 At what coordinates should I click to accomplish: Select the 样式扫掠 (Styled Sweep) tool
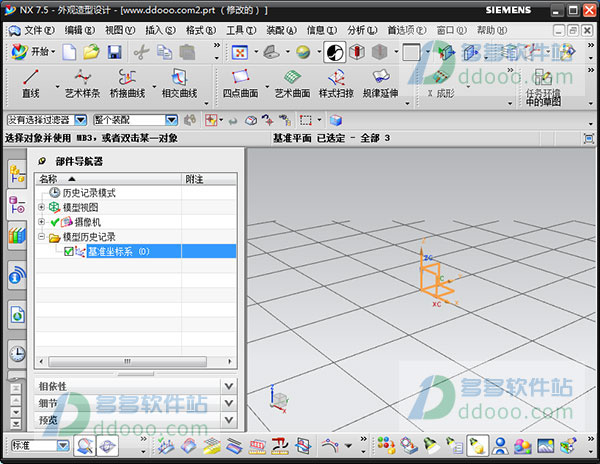coord(336,84)
